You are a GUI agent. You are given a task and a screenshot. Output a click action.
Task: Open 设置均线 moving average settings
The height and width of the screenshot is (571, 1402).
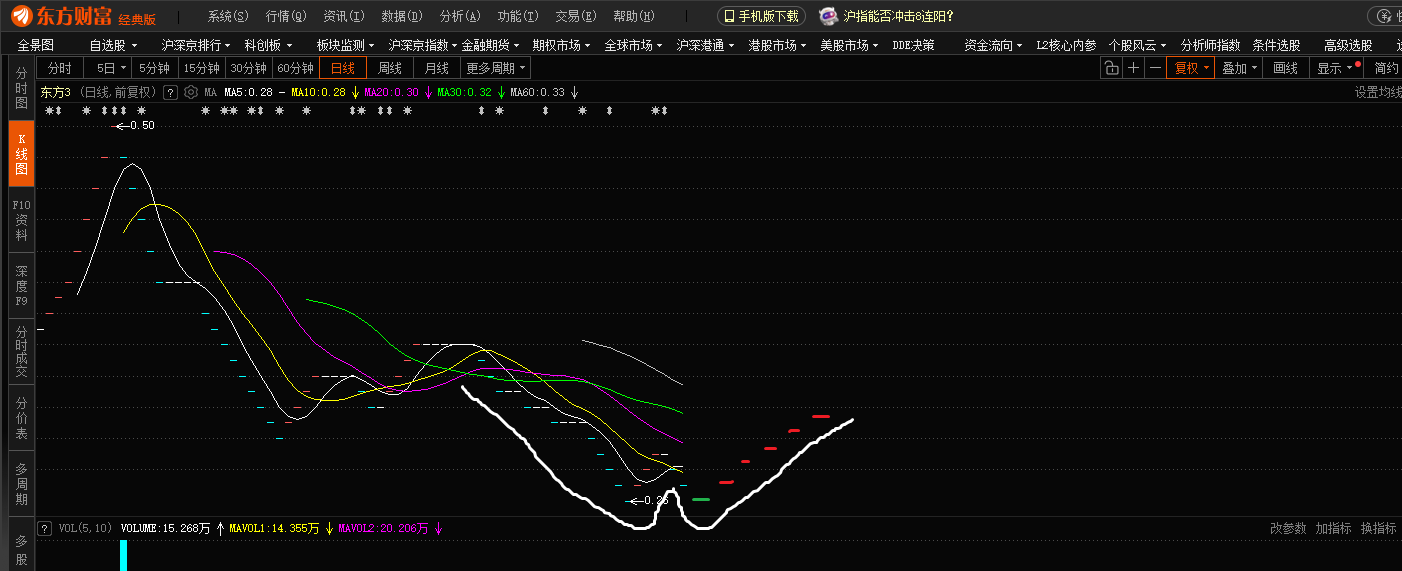(1378, 92)
